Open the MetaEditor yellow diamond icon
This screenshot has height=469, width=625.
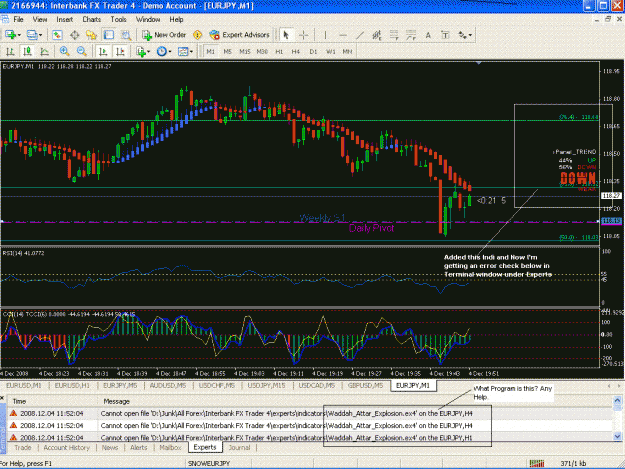point(197,35)
